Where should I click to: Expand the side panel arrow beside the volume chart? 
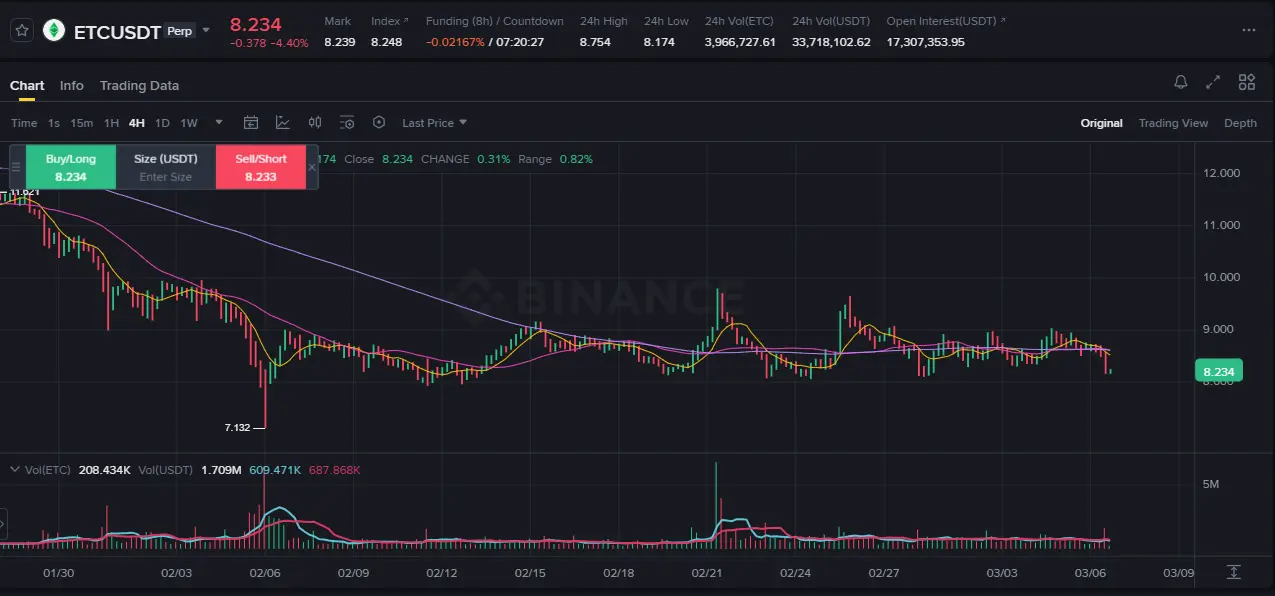[3, 522]
